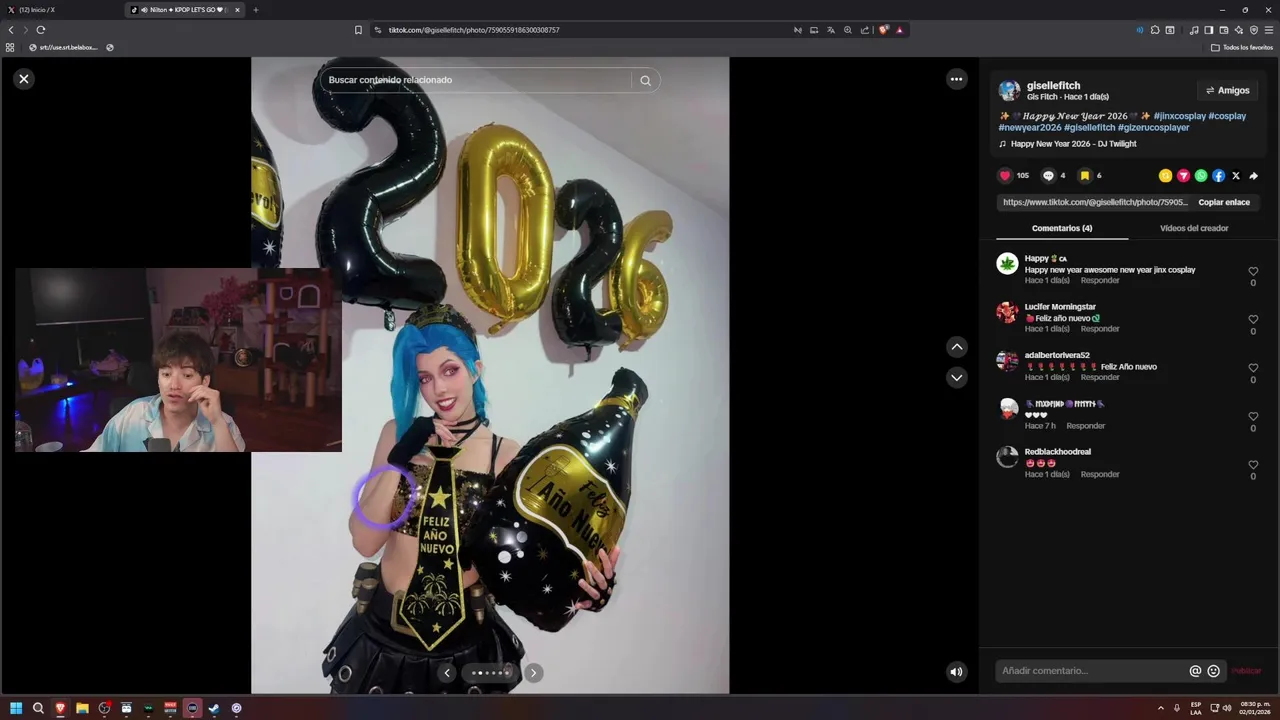The width and height of the screenshot is (1280, 720).
Task: Open gisellefitch profile avatar
Action: [x=1009, y=91]
